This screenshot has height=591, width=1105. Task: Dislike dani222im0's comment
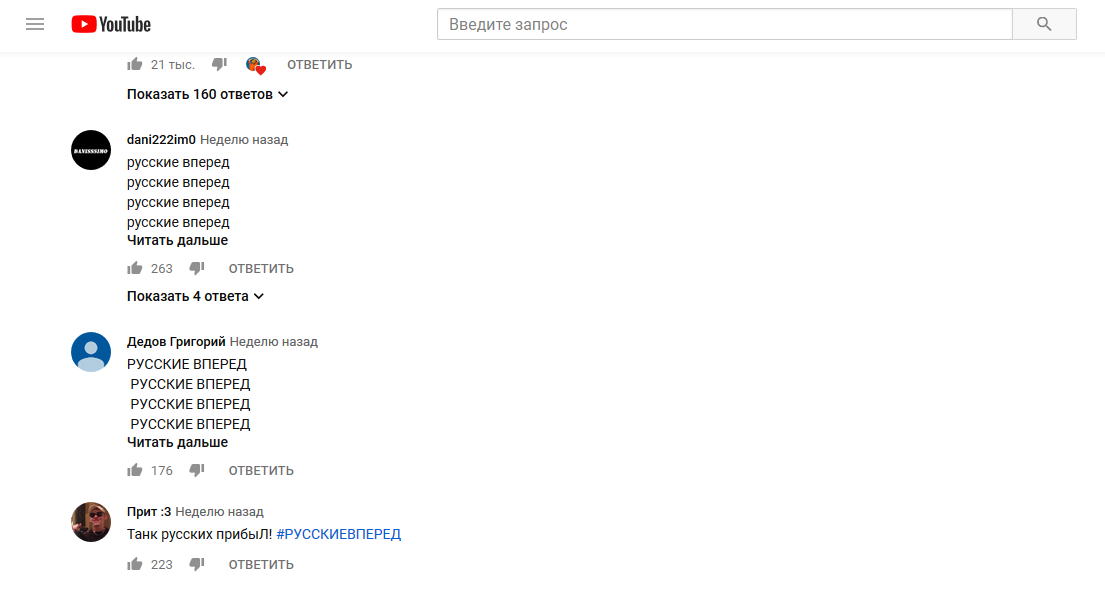pyautogui.click(x=197, y=268)
